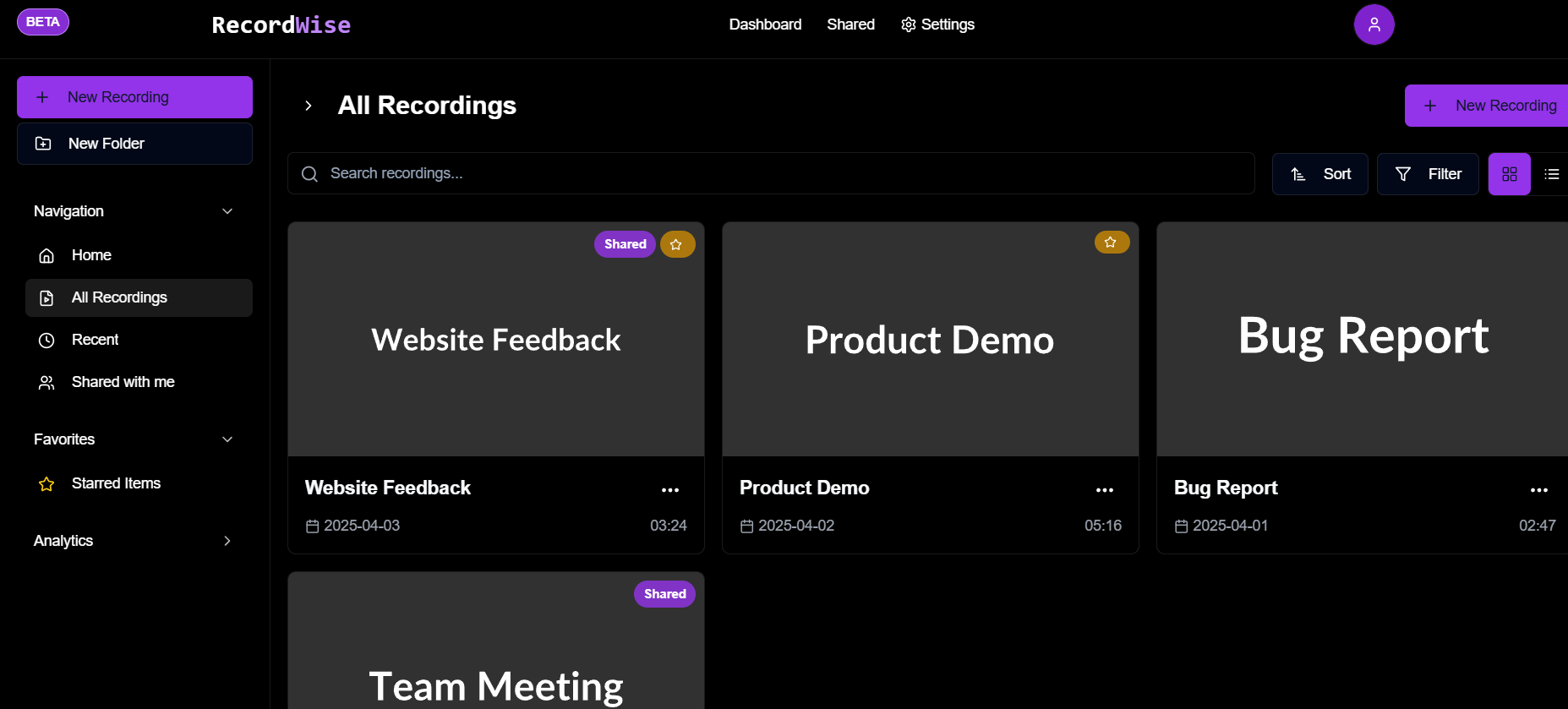Click the chevron beside All Recordings heading
The width and height of the screenshot is (1568, 709).
click(x=309, y=106)
